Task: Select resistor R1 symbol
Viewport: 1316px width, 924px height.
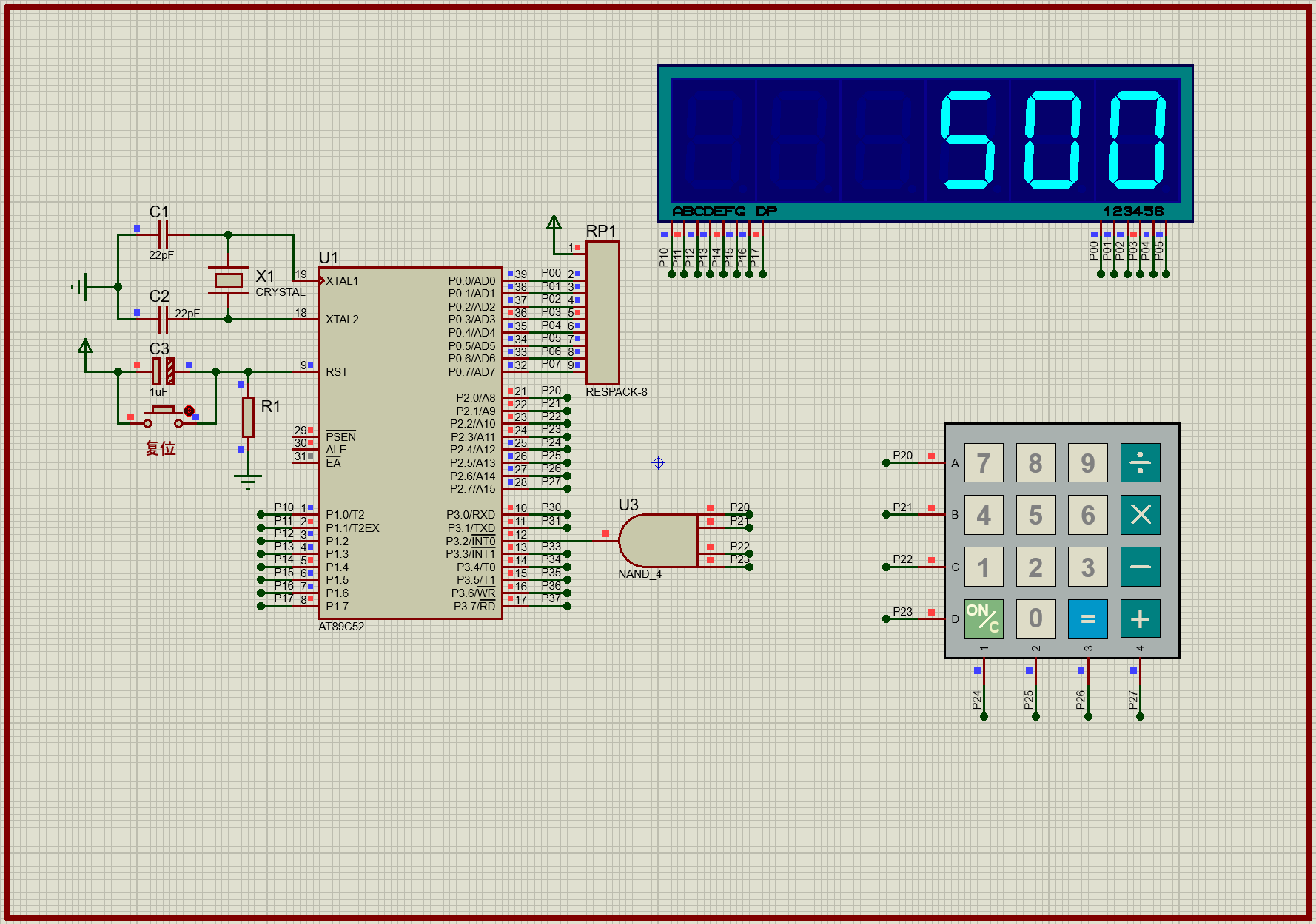Action: 248,417
